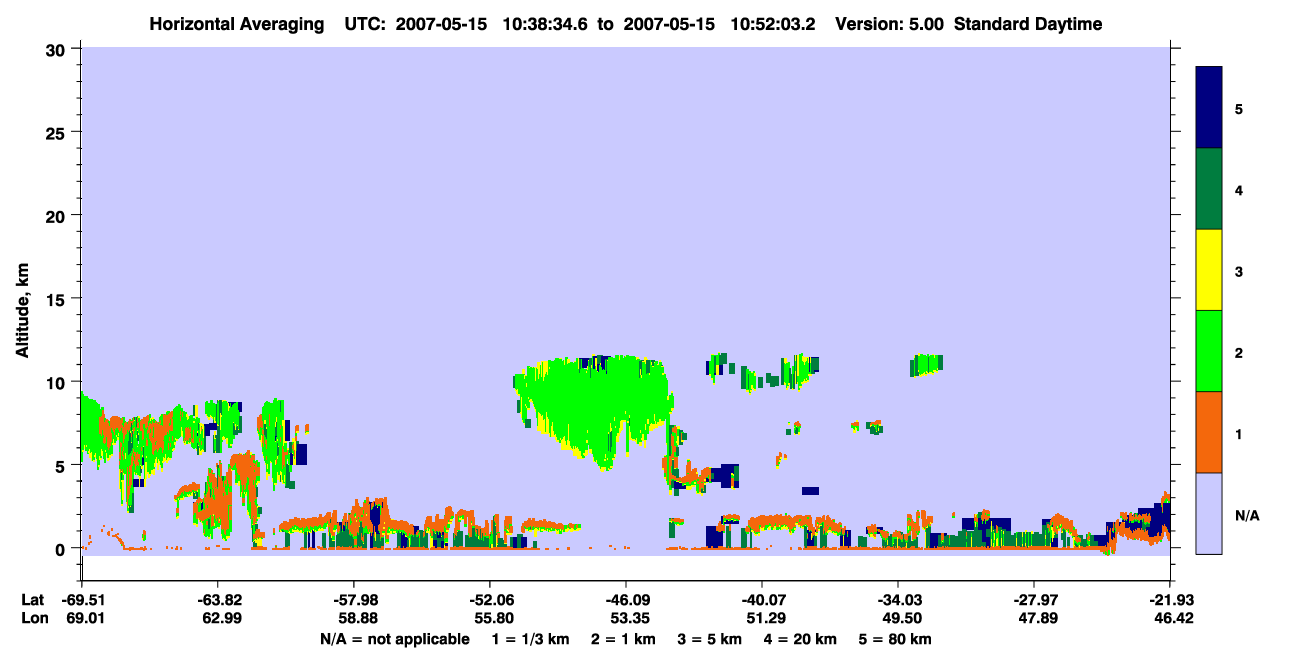1300x667 pixels.
Task: Click the 'Lon' row label
Action: [x=33, y=618]
